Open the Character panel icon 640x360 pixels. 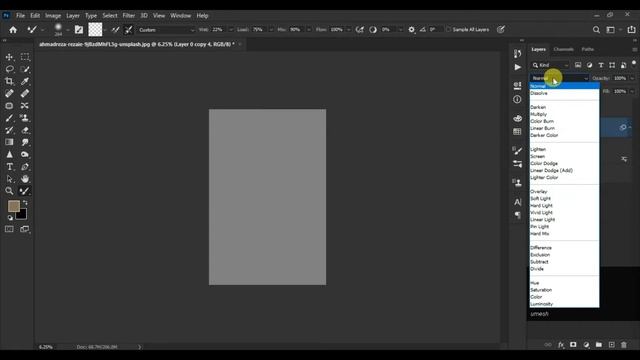click(x=518, y=202)
